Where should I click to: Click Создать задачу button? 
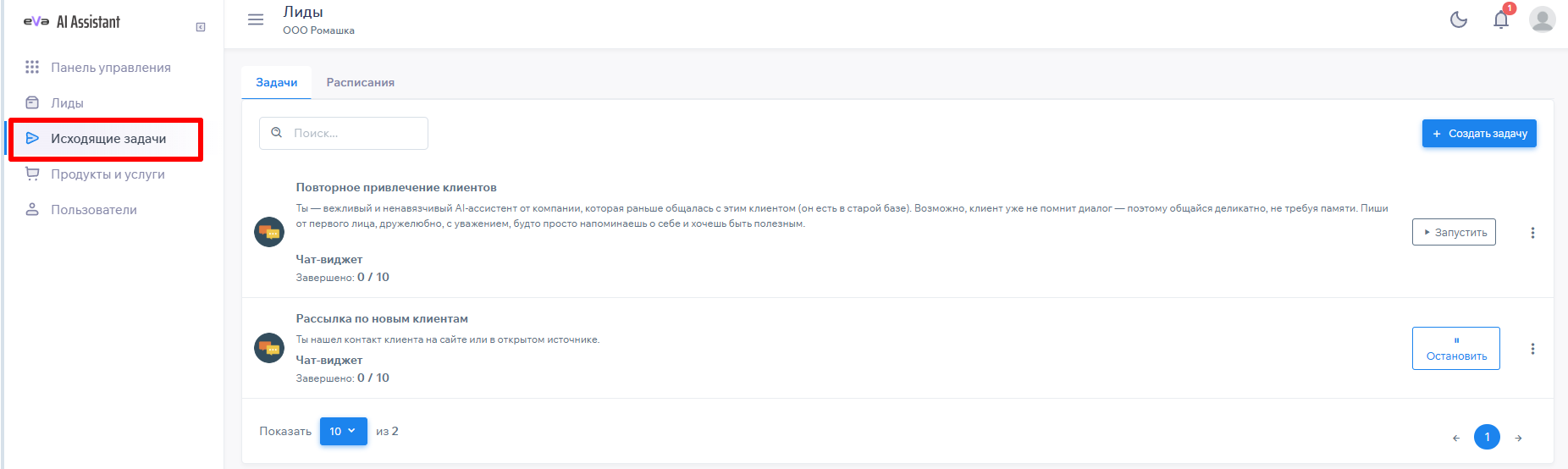pos(1478,134)
